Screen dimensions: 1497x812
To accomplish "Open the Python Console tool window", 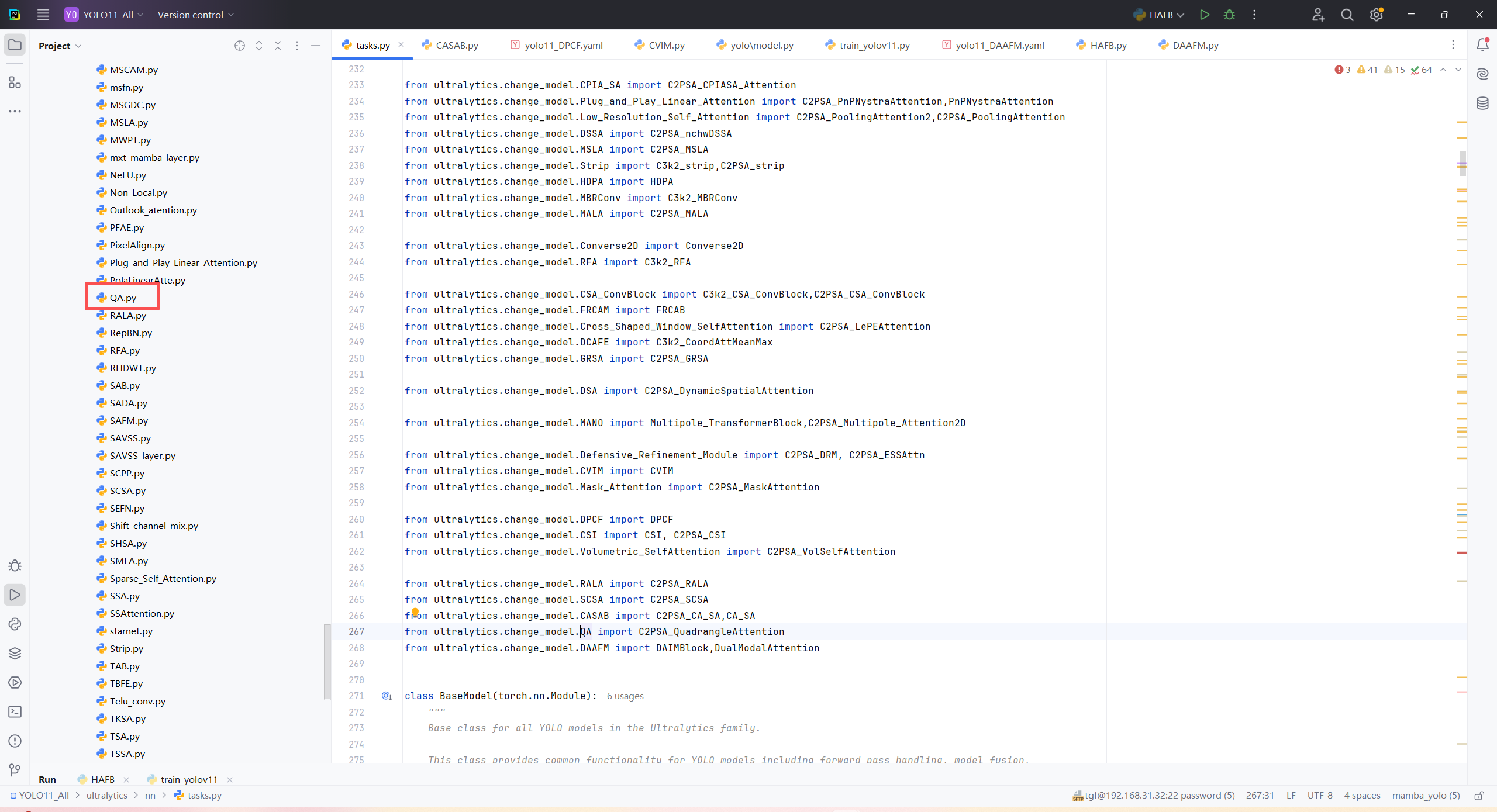I will pos(15,624).
